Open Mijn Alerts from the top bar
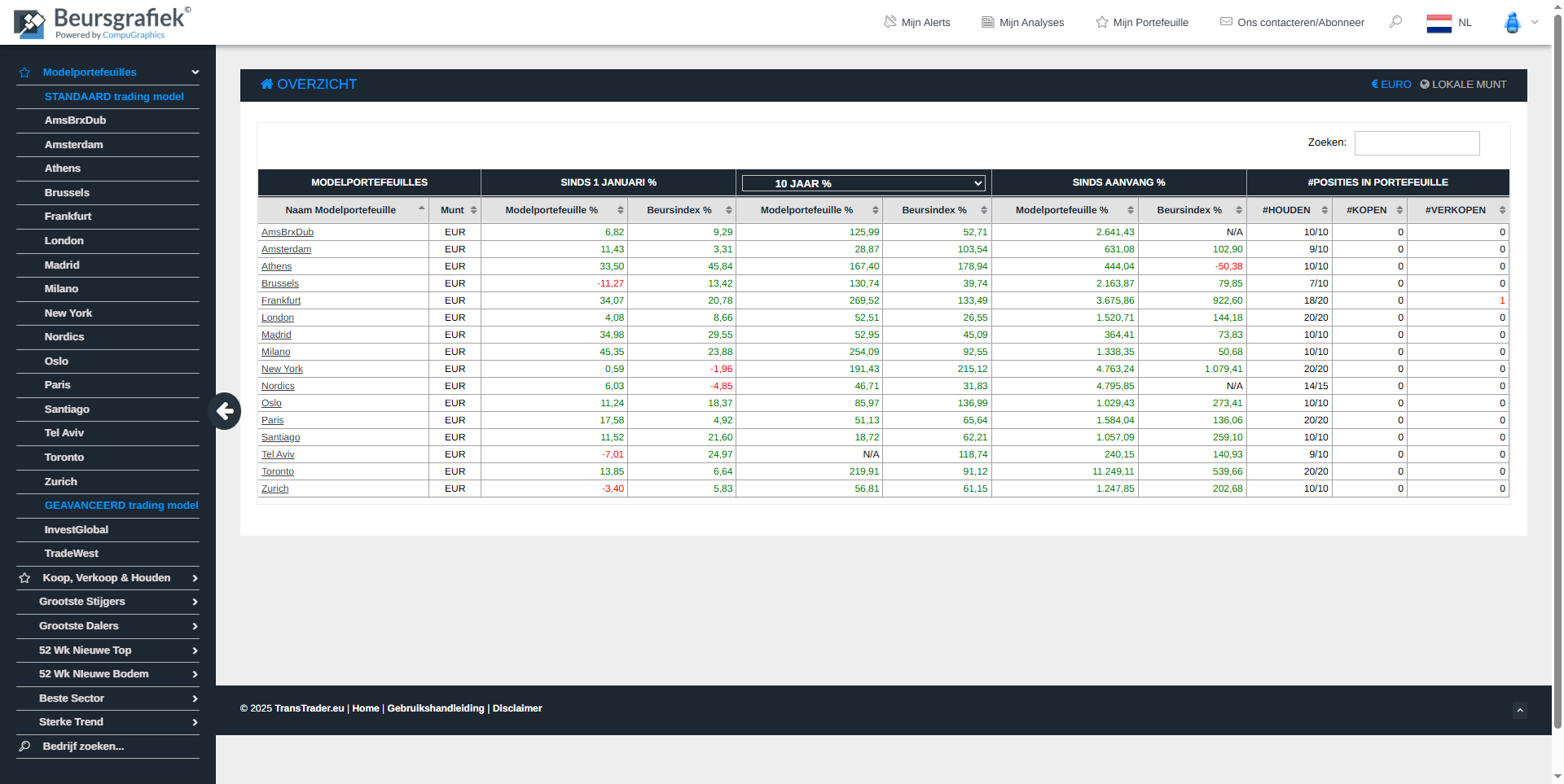 coord(917,22)
